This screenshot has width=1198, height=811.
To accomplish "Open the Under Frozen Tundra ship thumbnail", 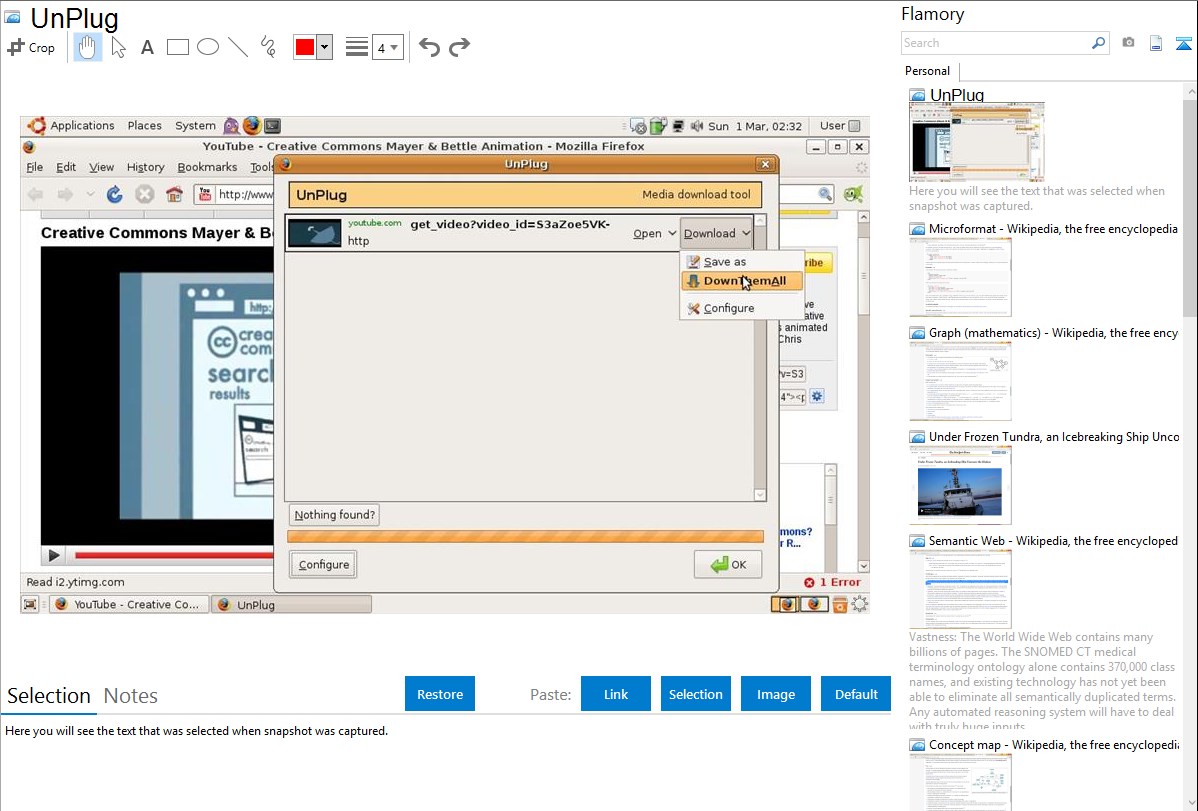I will point(960,485).
